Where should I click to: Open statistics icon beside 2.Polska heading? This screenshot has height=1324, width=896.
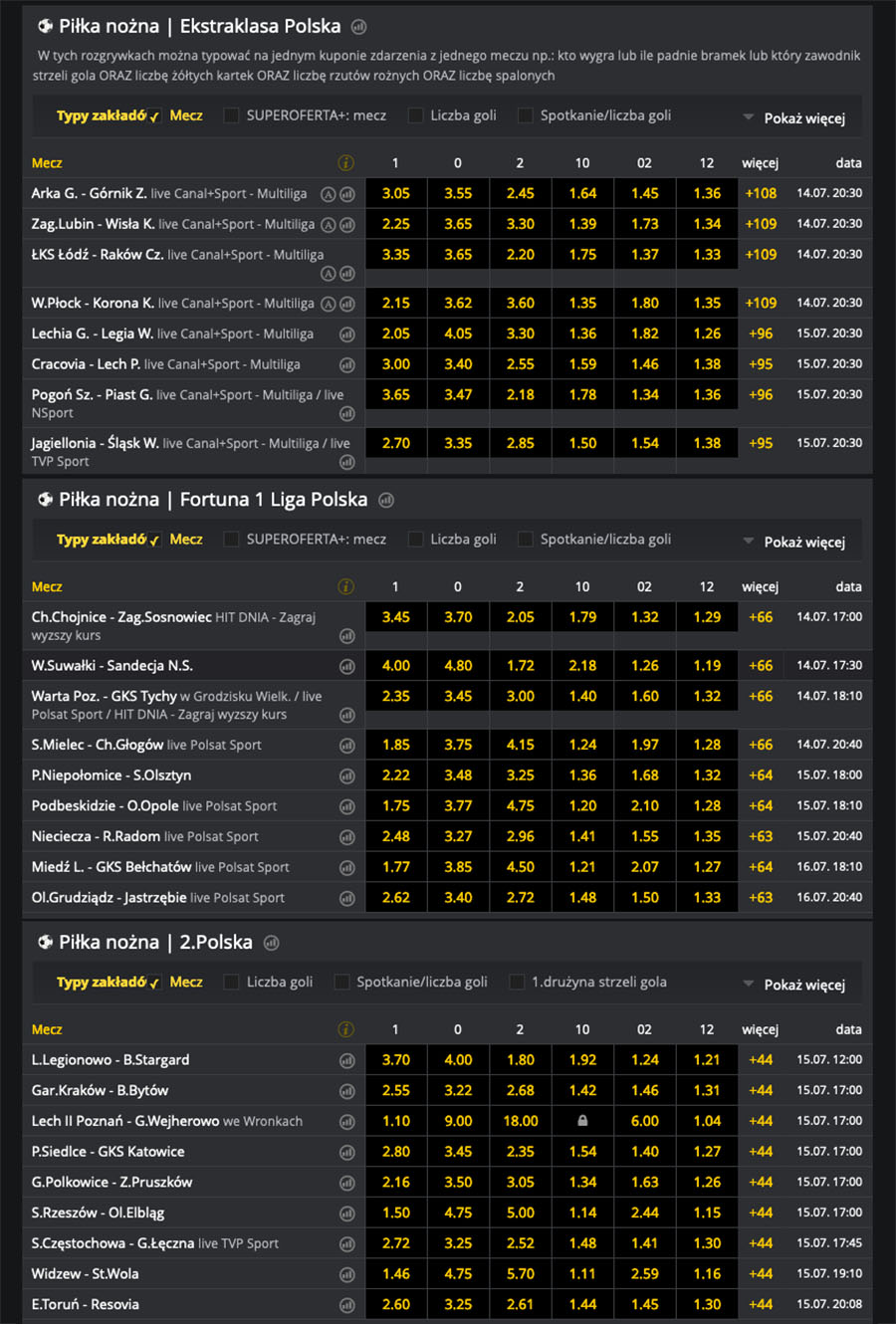272,943
